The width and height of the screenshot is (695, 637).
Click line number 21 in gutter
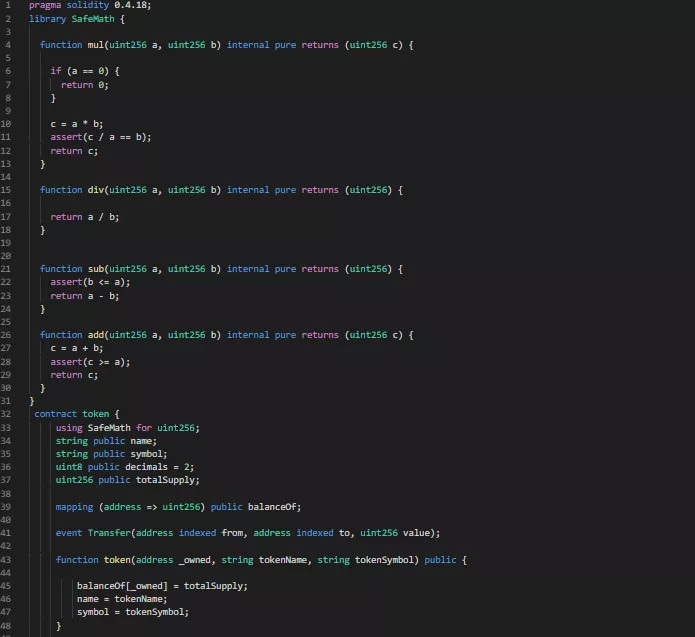[5, 269]
